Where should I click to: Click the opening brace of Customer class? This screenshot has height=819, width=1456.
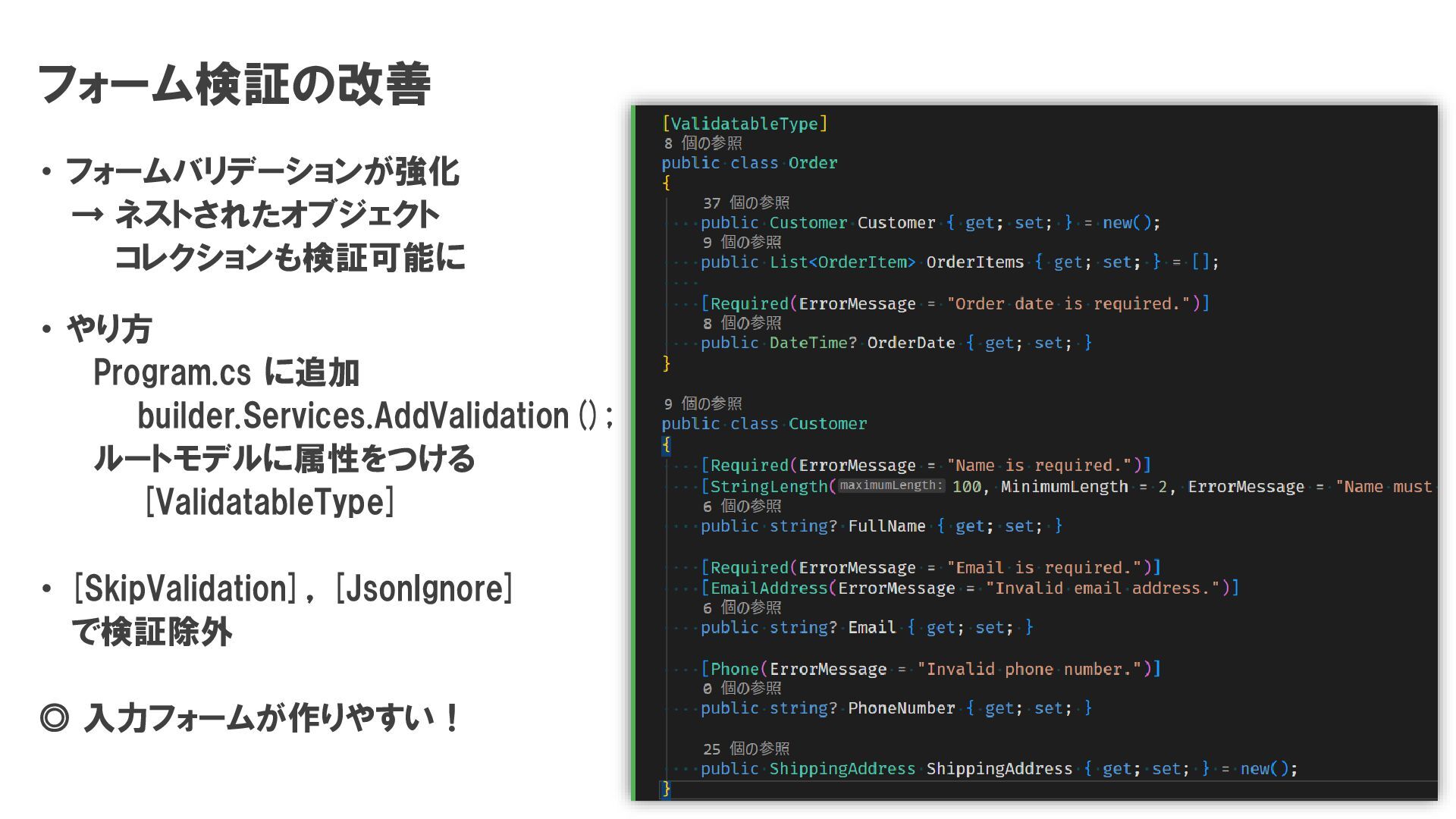point(666,445)
